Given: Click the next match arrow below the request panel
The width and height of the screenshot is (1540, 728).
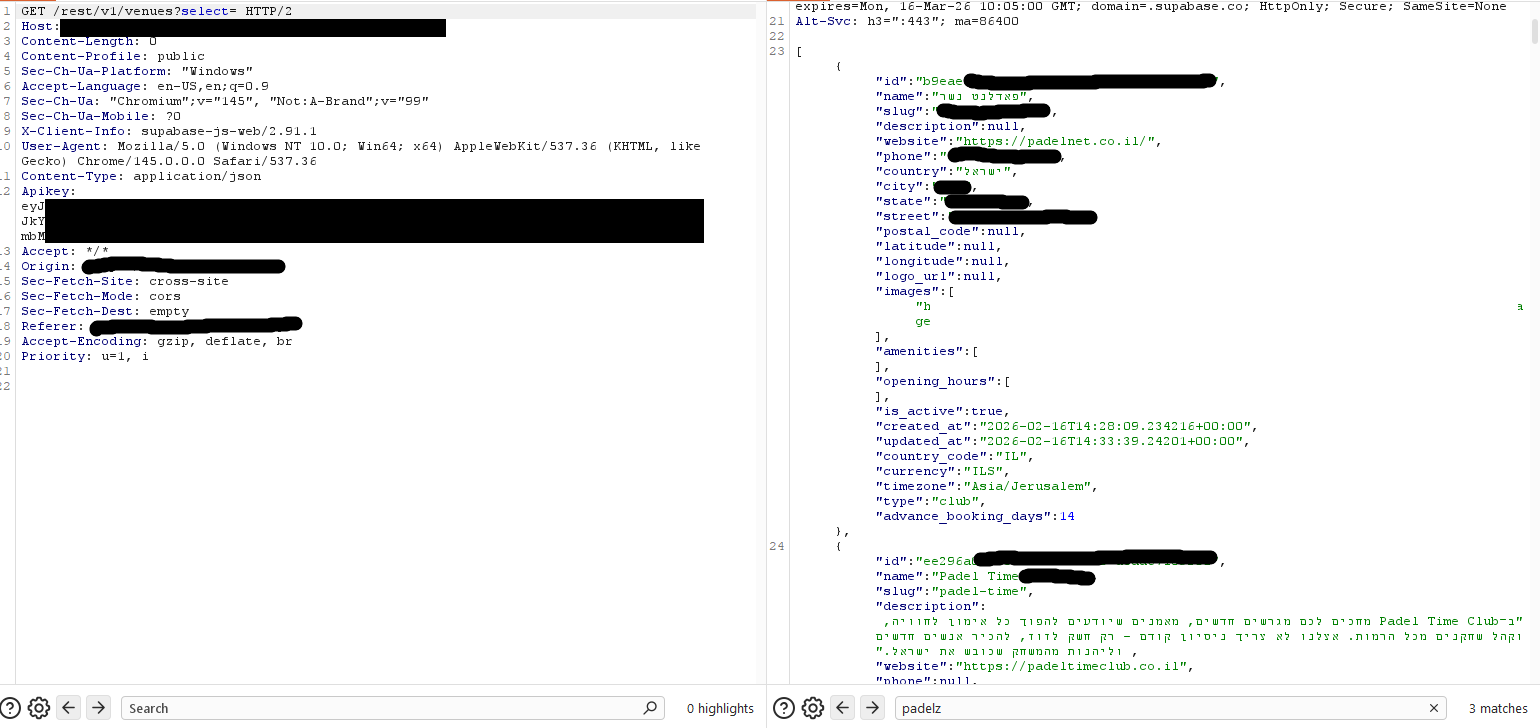Looking at the screenshot, I should pos(98,707).
